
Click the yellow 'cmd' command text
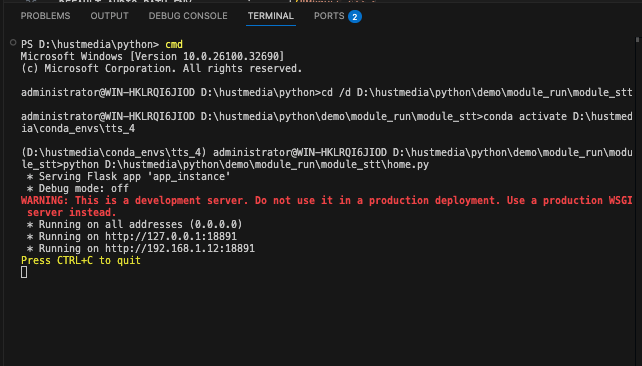174,44
